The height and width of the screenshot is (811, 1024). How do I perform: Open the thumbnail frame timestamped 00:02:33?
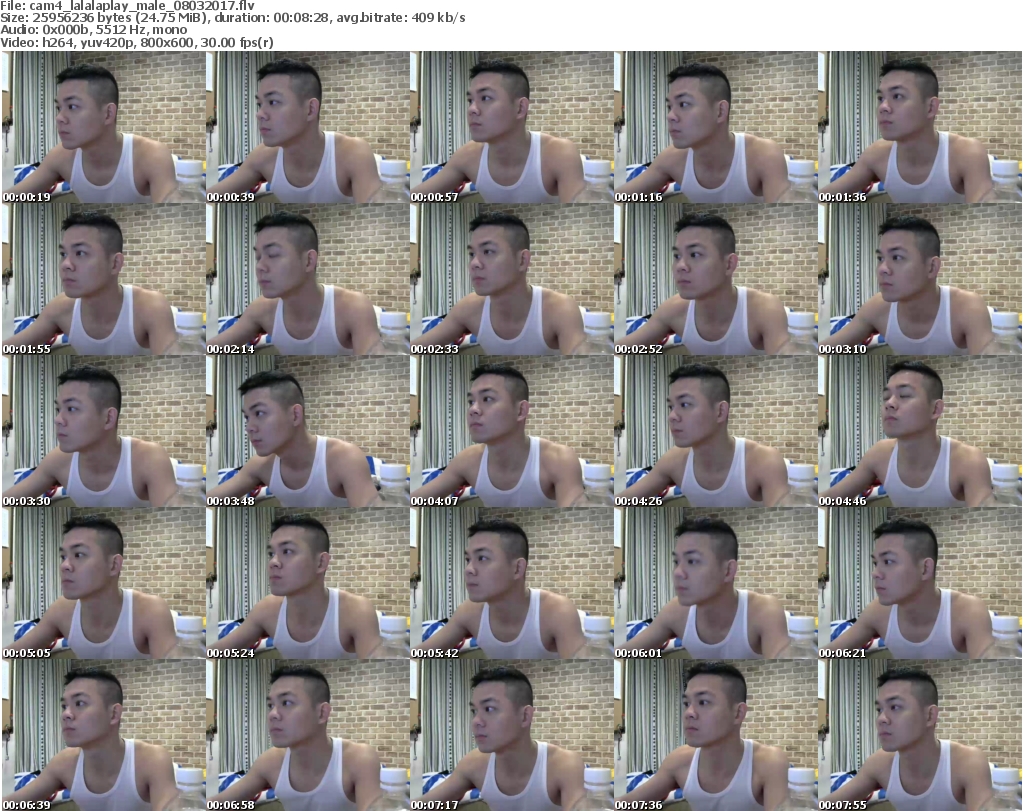[511, 279]
